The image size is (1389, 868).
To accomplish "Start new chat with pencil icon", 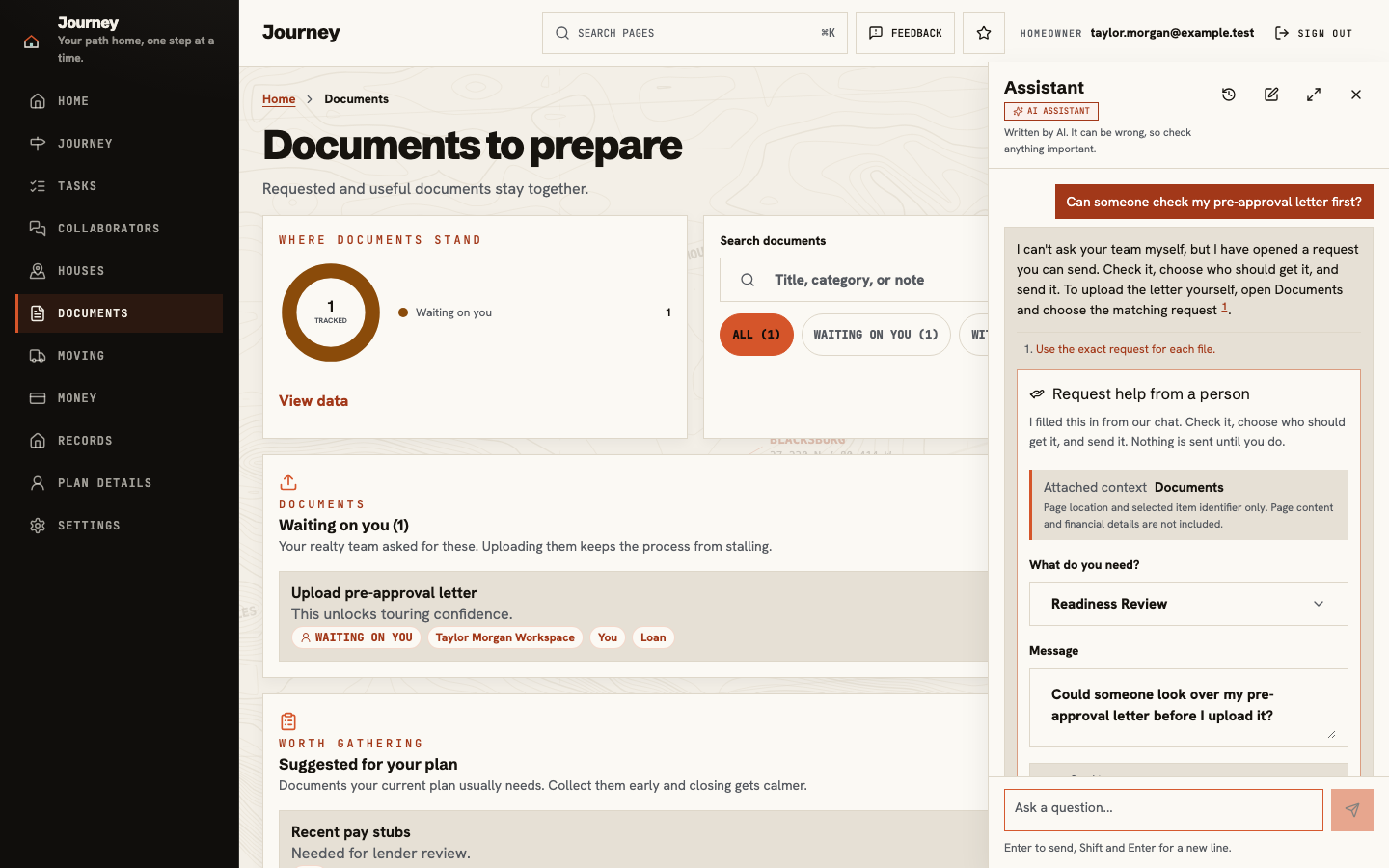I will tap(1271, 95).
